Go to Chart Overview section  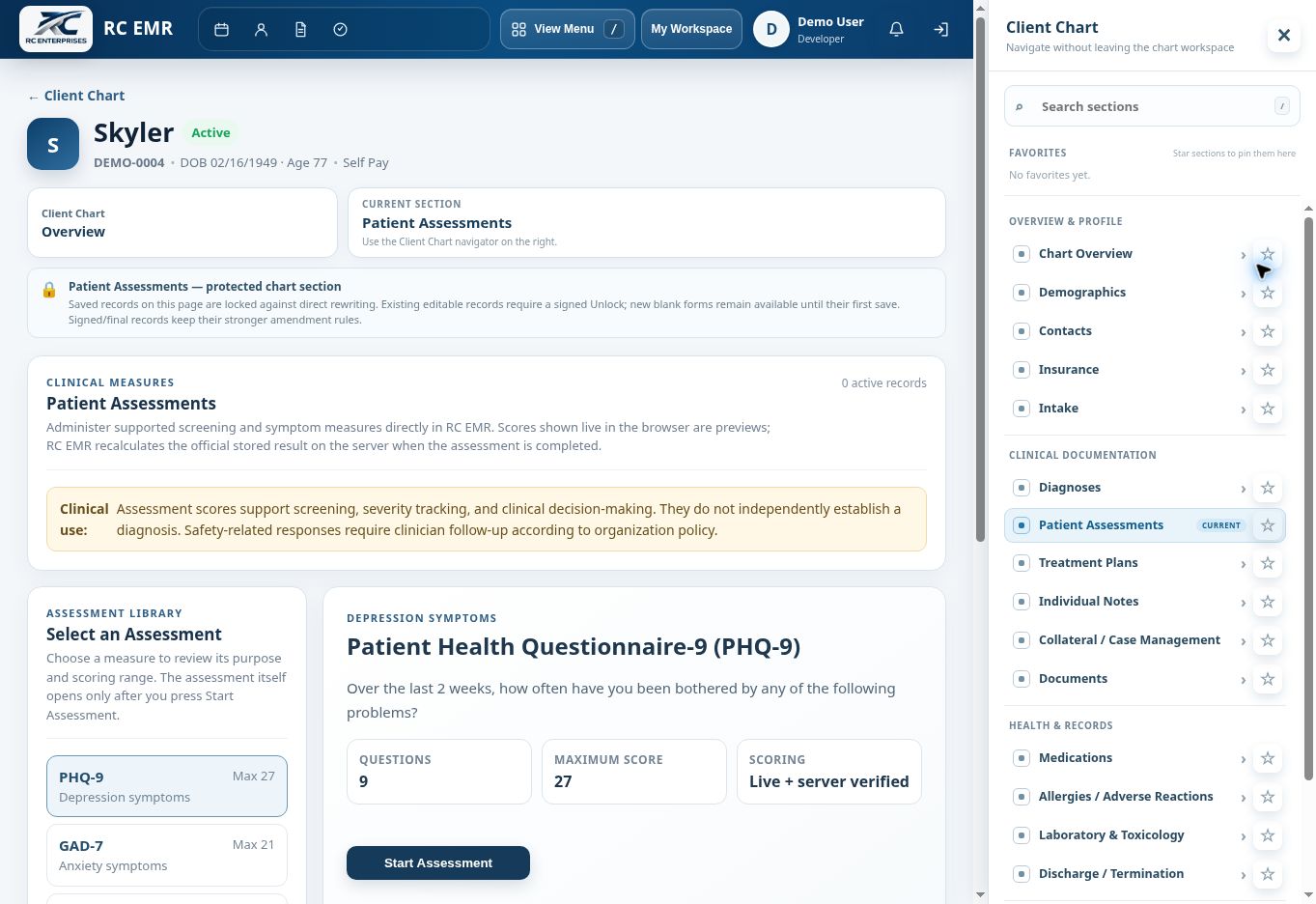1128,254
